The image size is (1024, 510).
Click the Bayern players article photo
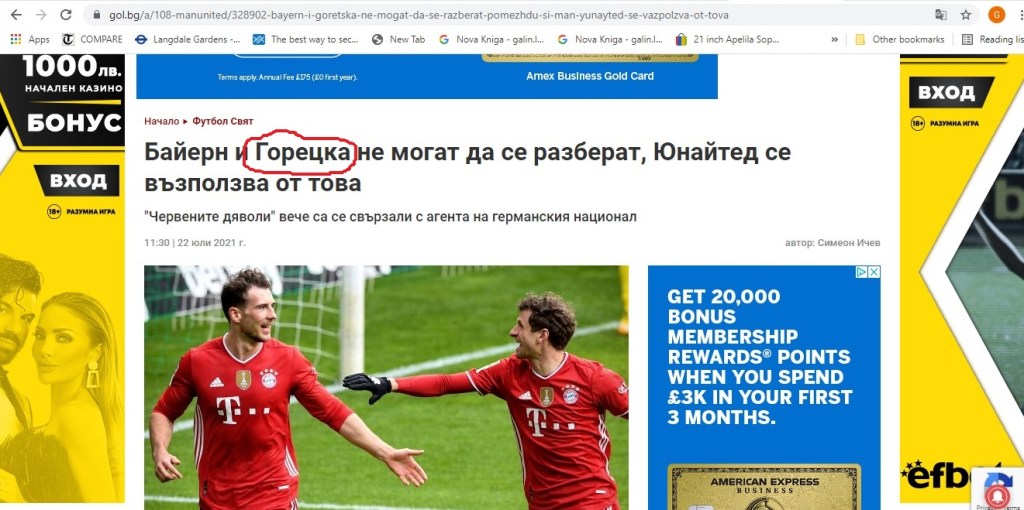tap(386, 387)
